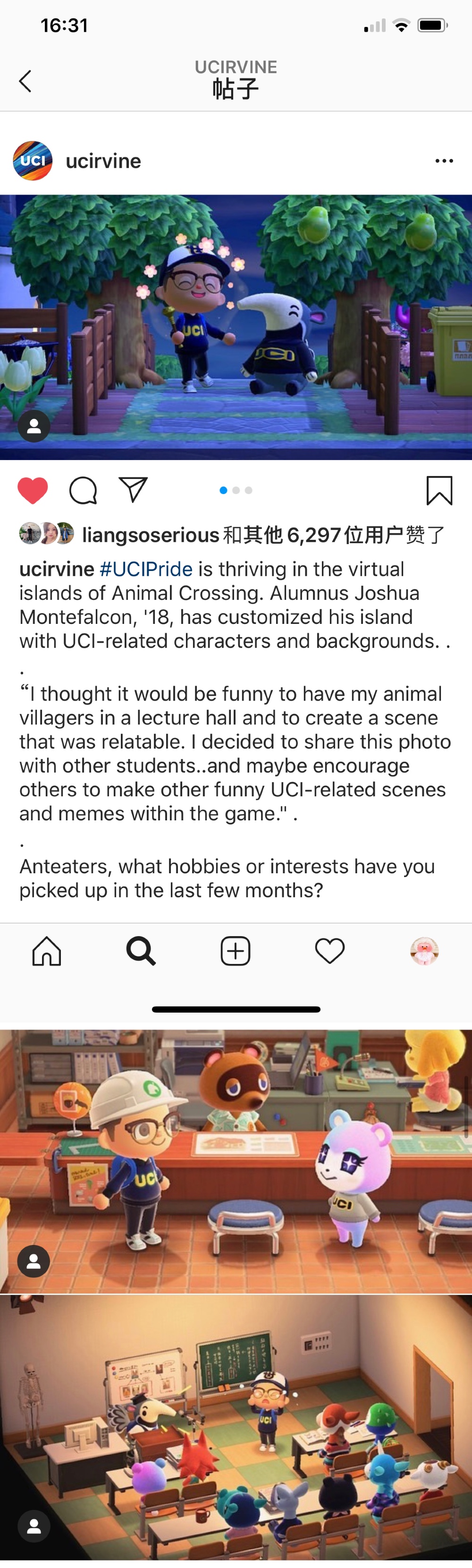Open liangsoserious likes list
472x1568 pixels.
tap(150, 535)
